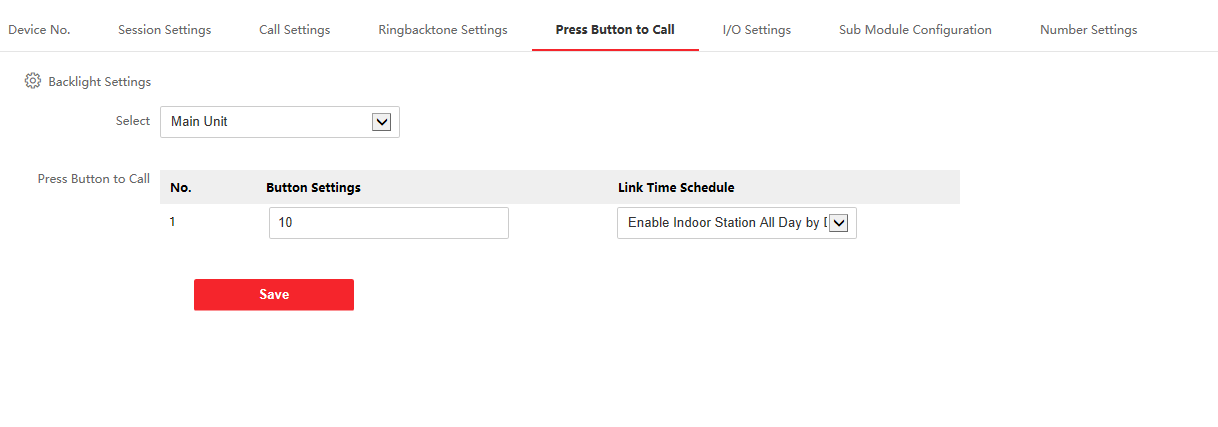Select the Press Button to Call tab
Viewport: 1218px width, 427px height.
[x=615, y=30]
